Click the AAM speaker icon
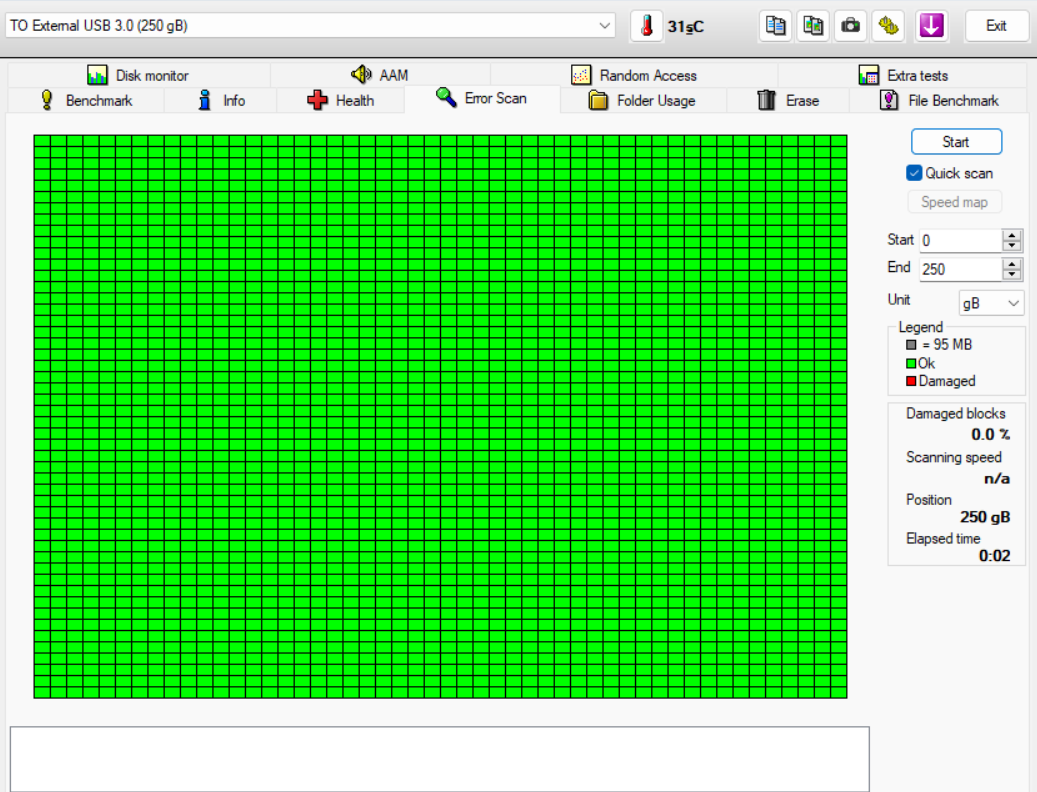 (361, 74)
